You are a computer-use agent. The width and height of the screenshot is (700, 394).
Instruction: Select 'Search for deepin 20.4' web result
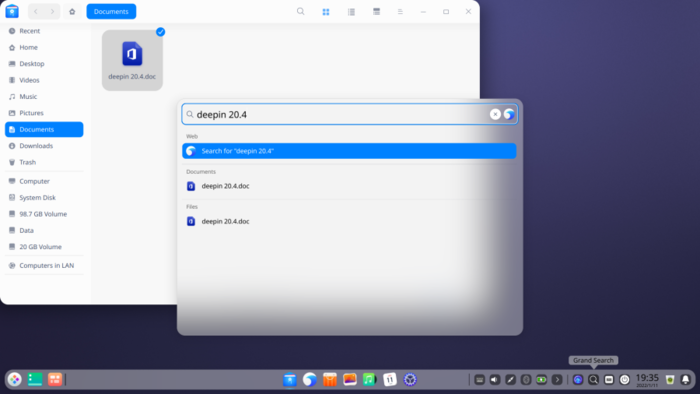pyautogui.click(x=349, y=151)
